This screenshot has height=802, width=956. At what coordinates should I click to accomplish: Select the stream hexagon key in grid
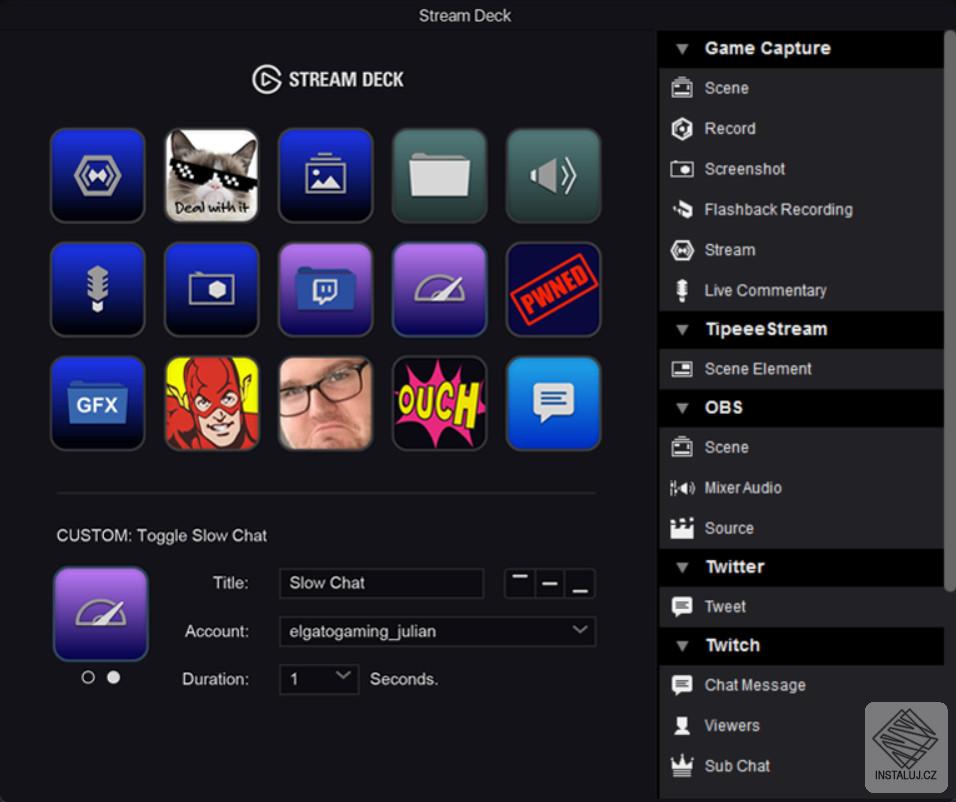pyautogui.click(x=98, y=175)
